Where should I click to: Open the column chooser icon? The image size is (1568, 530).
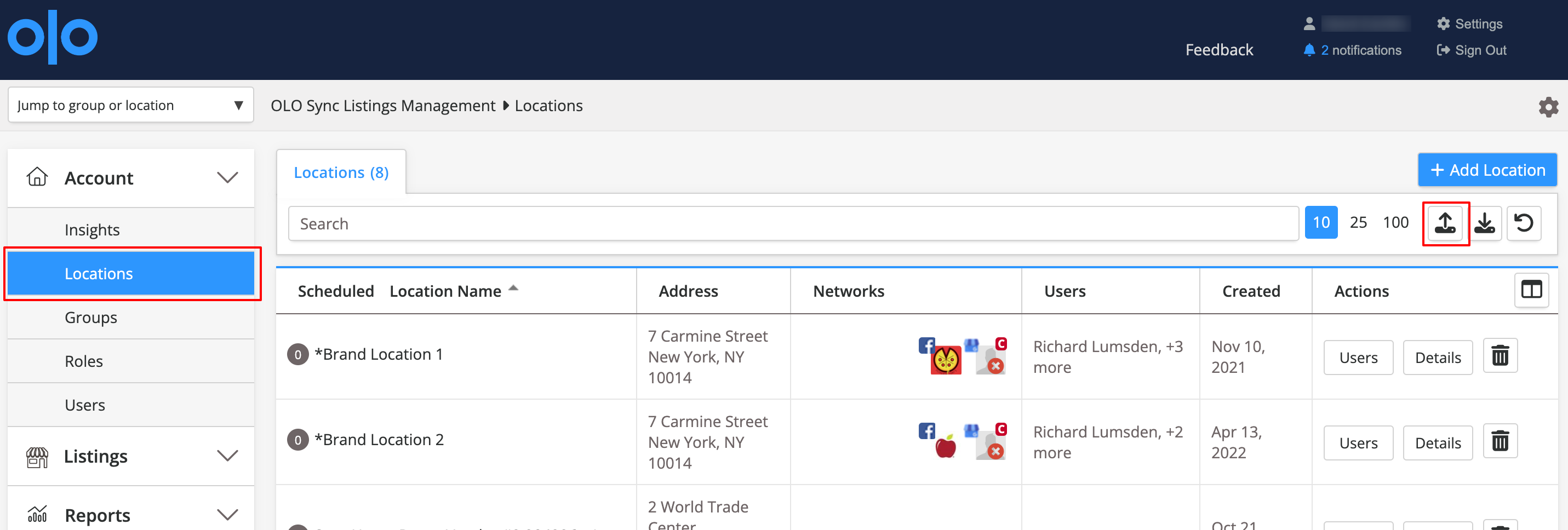coord(1531,290)
